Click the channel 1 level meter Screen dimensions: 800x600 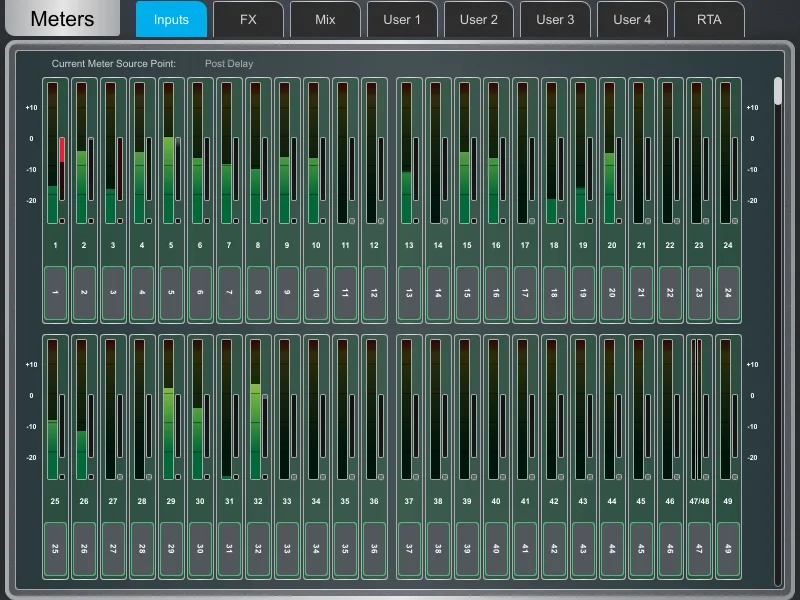point(52,153)
